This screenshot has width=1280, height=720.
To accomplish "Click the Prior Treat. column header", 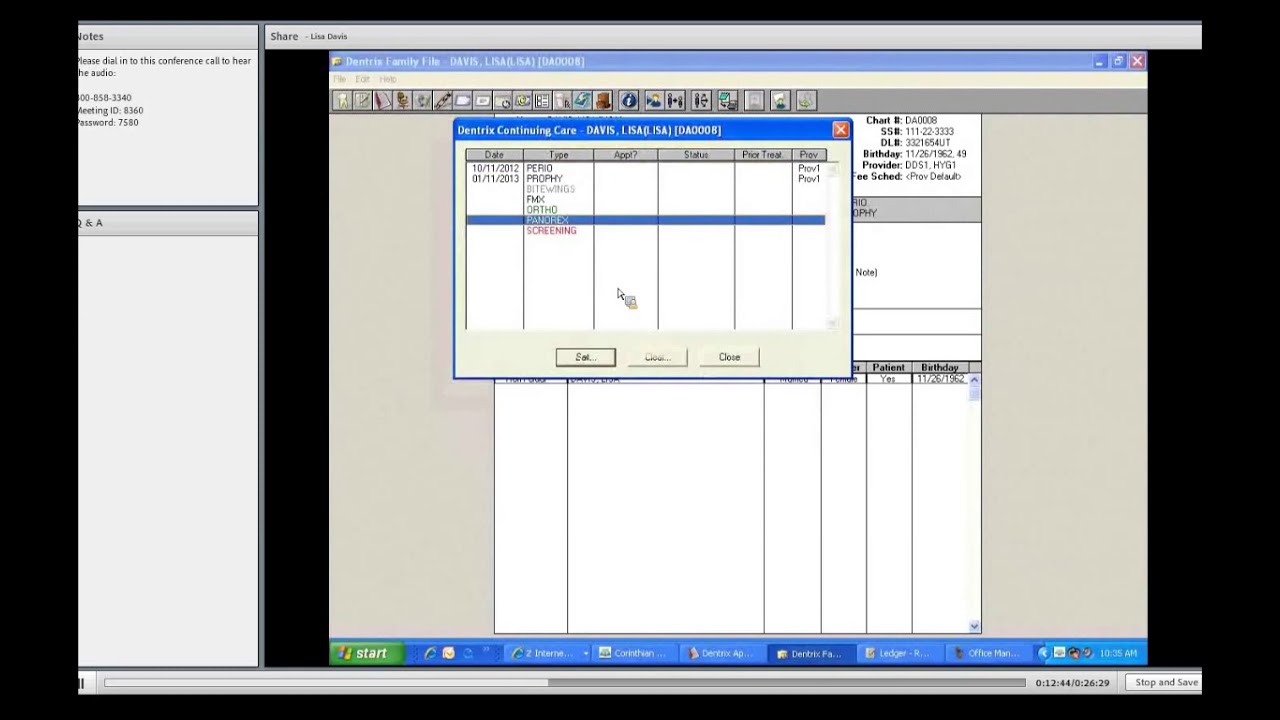I will (x=763, y=155).
